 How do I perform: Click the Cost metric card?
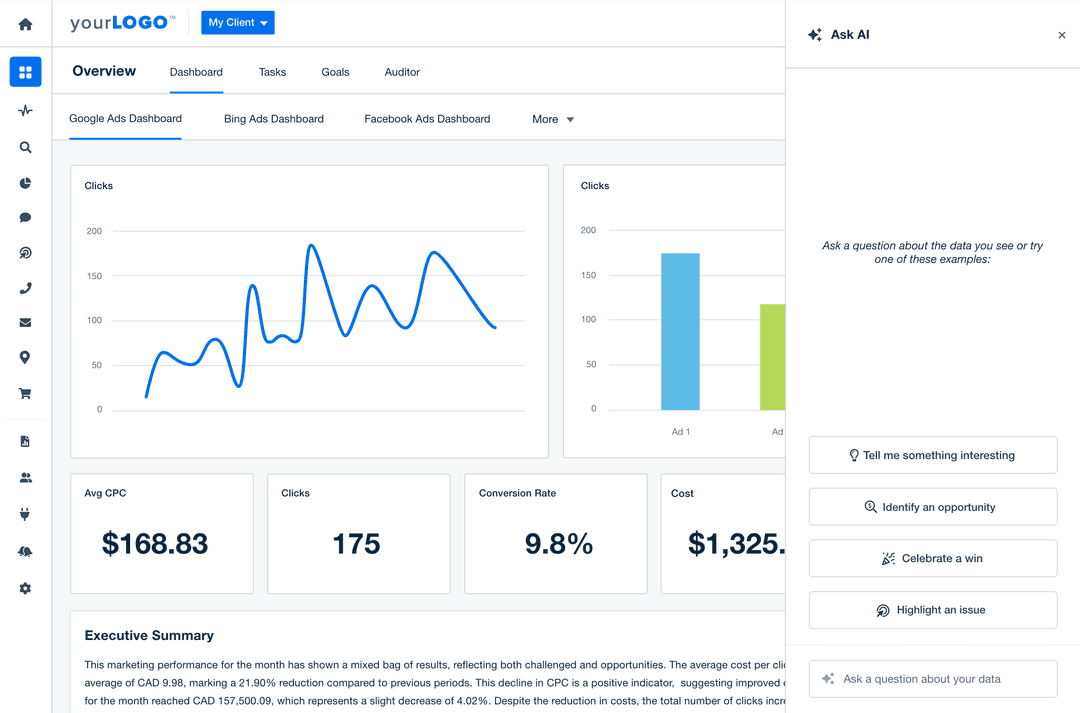[x=723, y=533]
